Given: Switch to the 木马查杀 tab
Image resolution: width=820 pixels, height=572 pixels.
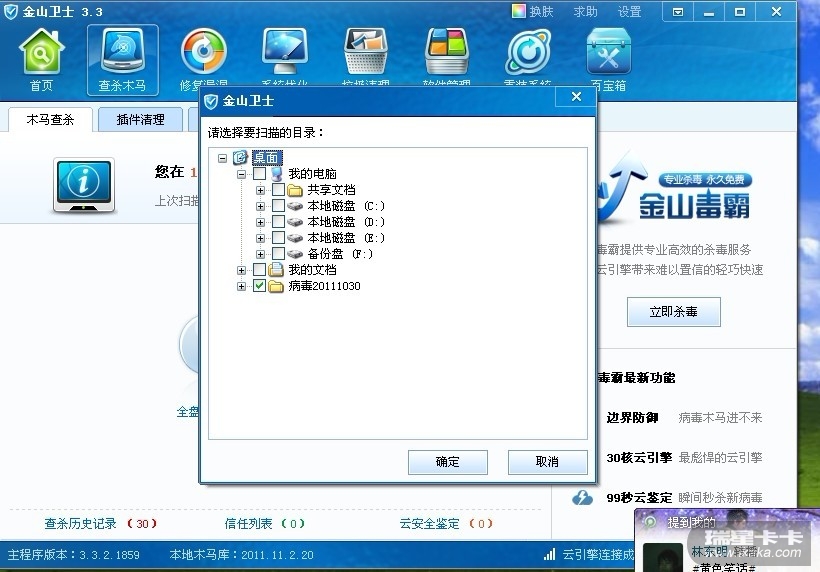Looking at the screenshot, I should 51,120.
